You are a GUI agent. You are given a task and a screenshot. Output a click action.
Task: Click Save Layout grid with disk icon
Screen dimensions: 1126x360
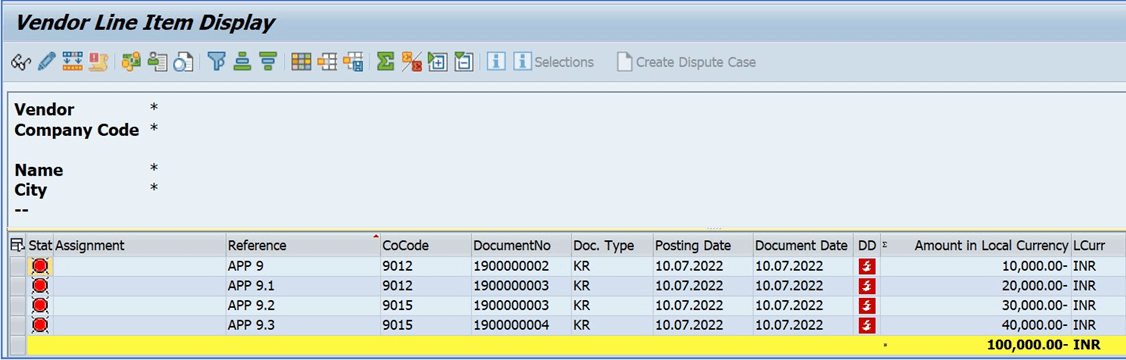coord(353,62)
